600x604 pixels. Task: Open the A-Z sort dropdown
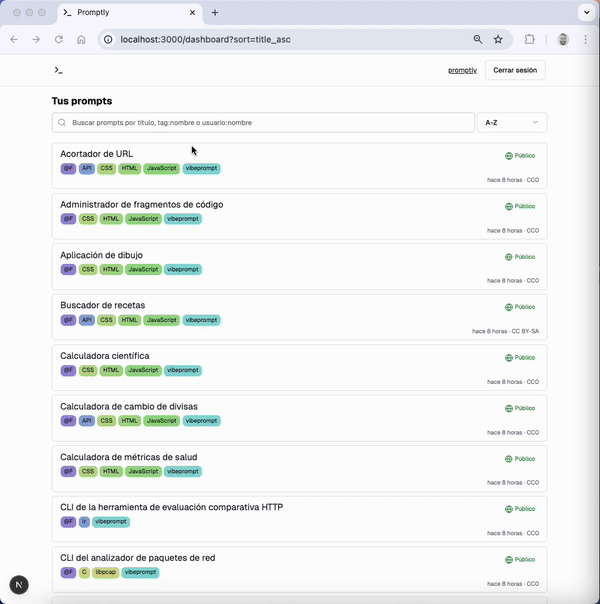pyautogui.click(x=512, y=122)
